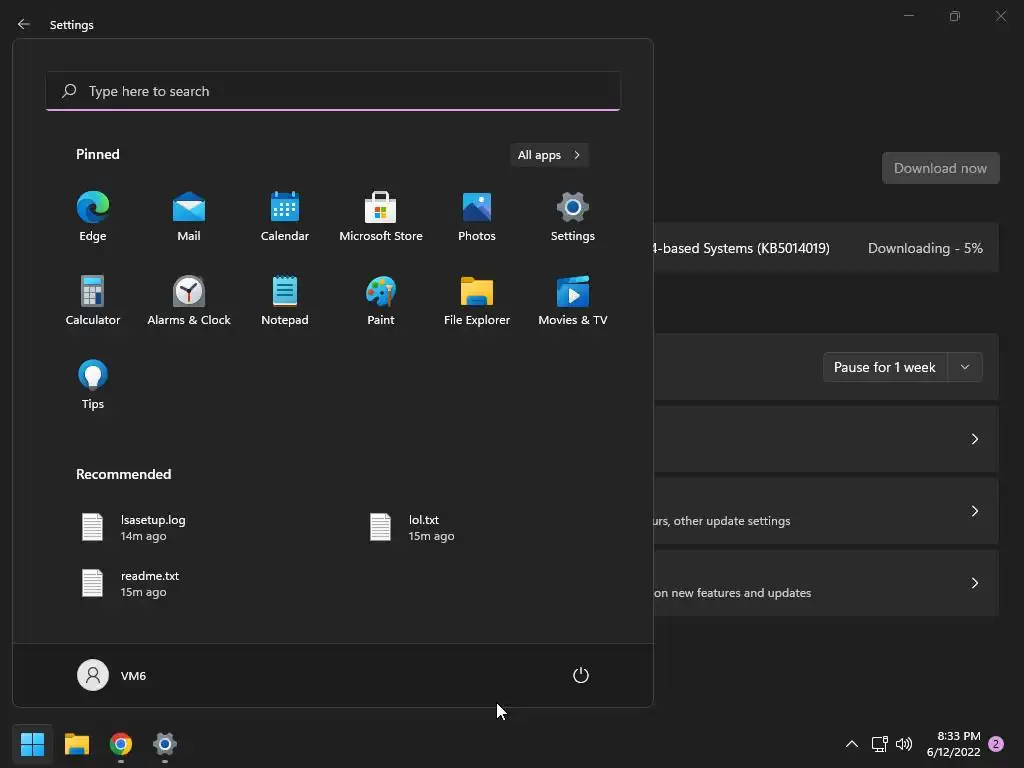The width and height of the screenshot is (1024, 768).
Task: Open the notification badge showing 2
Action: 996,744
